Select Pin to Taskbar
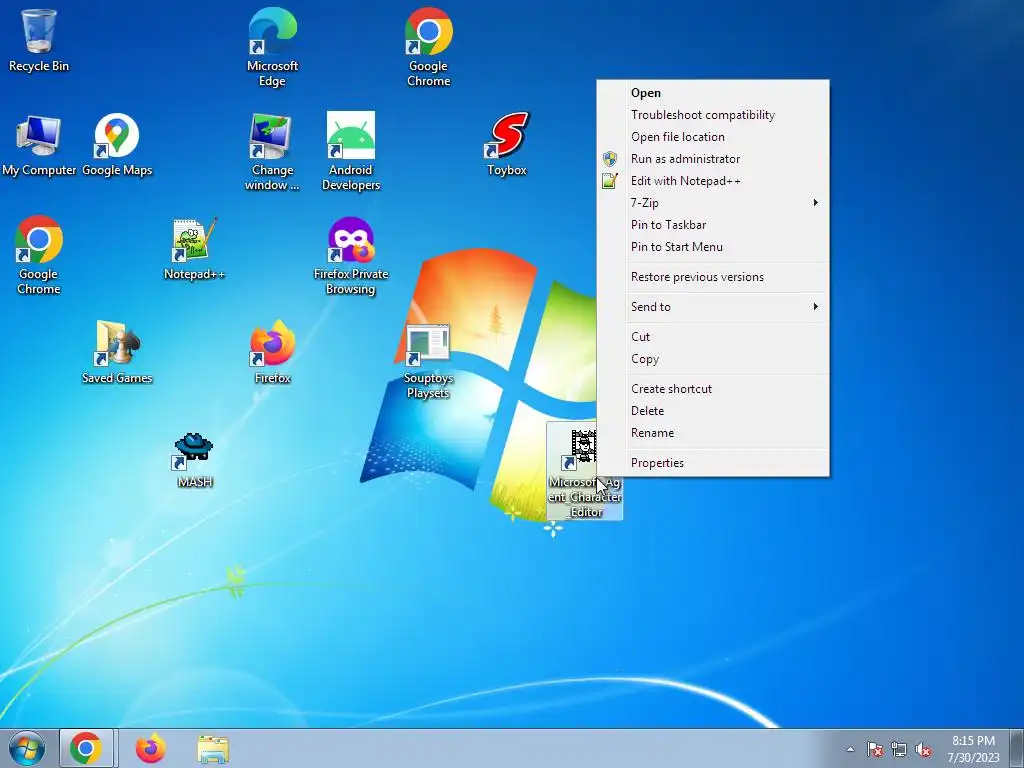The image size is (1024, 768). (x=713, y=225)
